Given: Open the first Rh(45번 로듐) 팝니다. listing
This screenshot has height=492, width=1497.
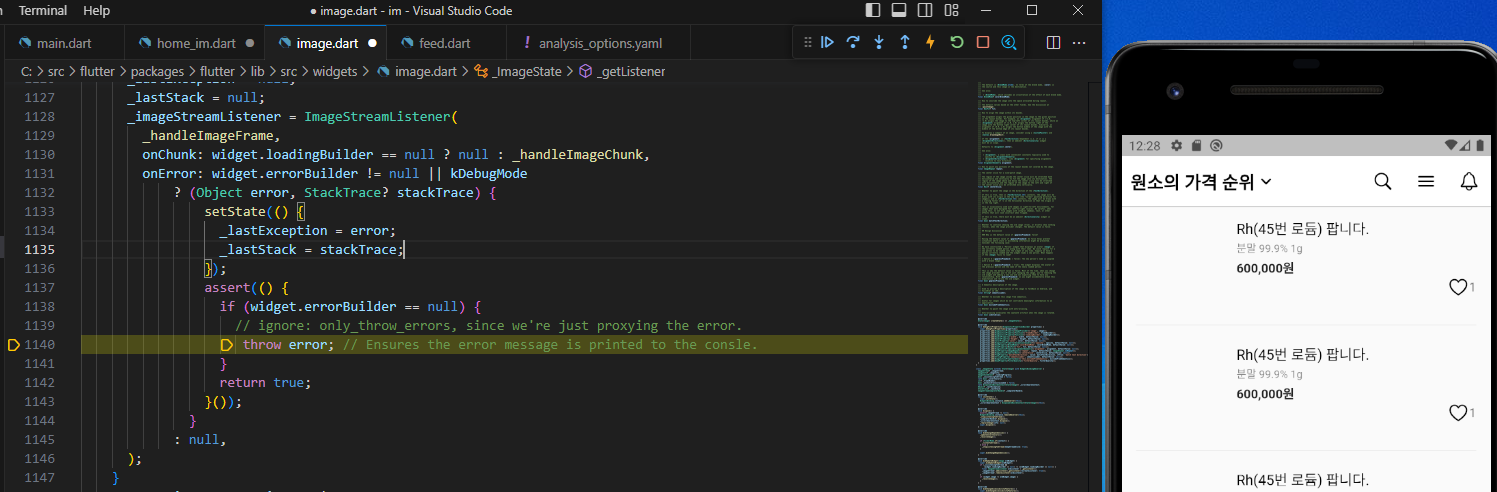Looking at the screenshot, I should [x=1302, y=229].
